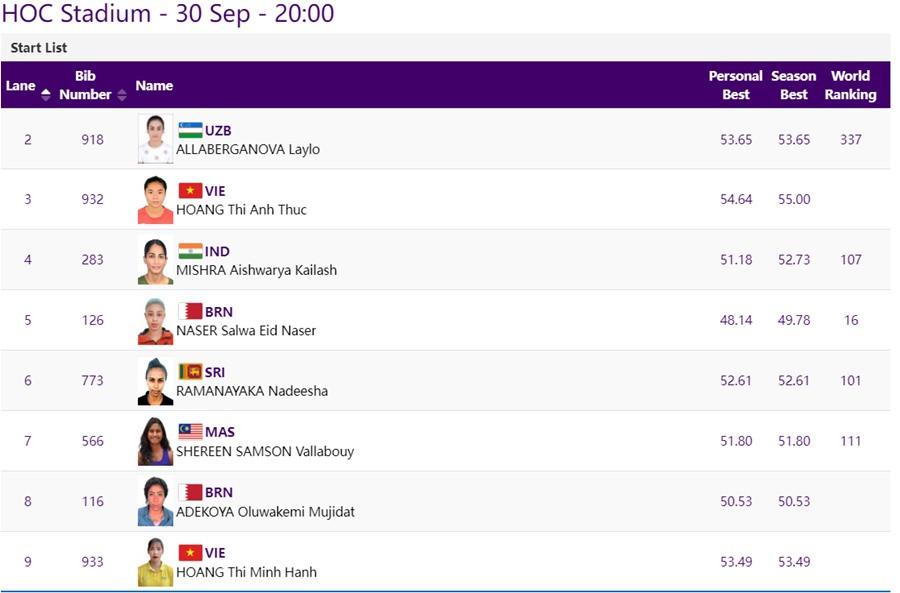Image resolution: width=900 pixels, height=593 pixels.
Task: Open NASER Salwa Eid Naser photo
Action: 155,320
